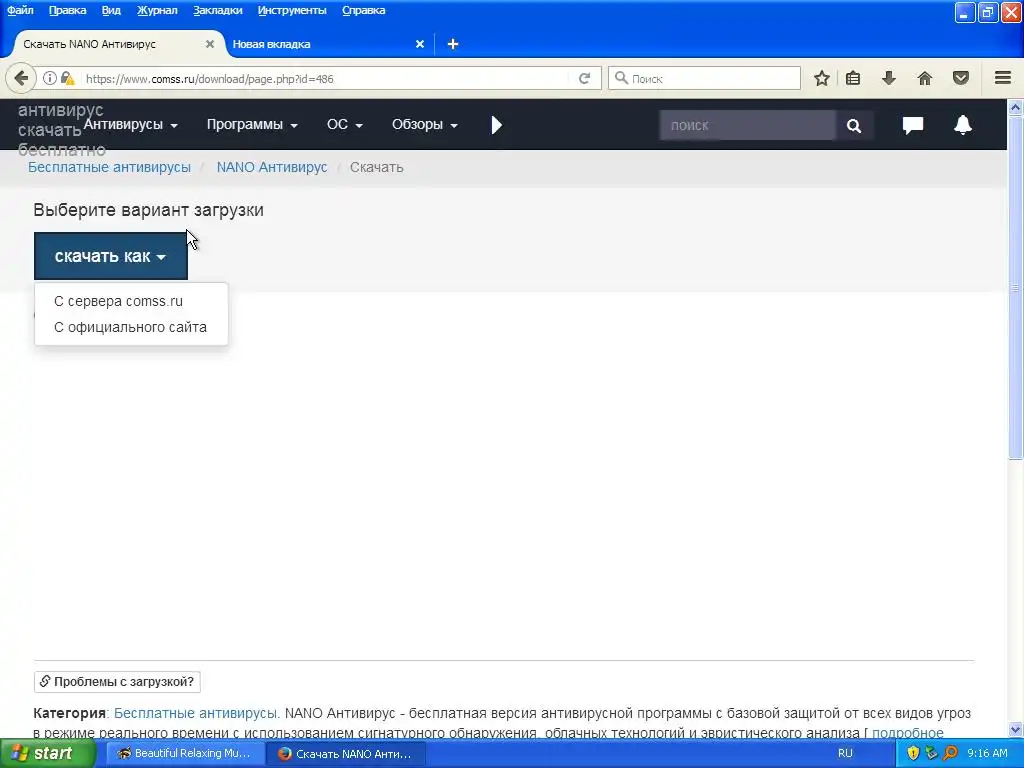Click the site search magnifier button
The width and height of the screenshot is (1024, 768).
point(854,125)
